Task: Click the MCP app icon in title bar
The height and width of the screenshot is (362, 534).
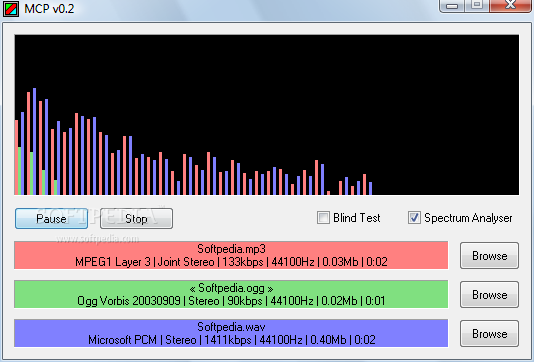Action: click(x=11, y=8)
